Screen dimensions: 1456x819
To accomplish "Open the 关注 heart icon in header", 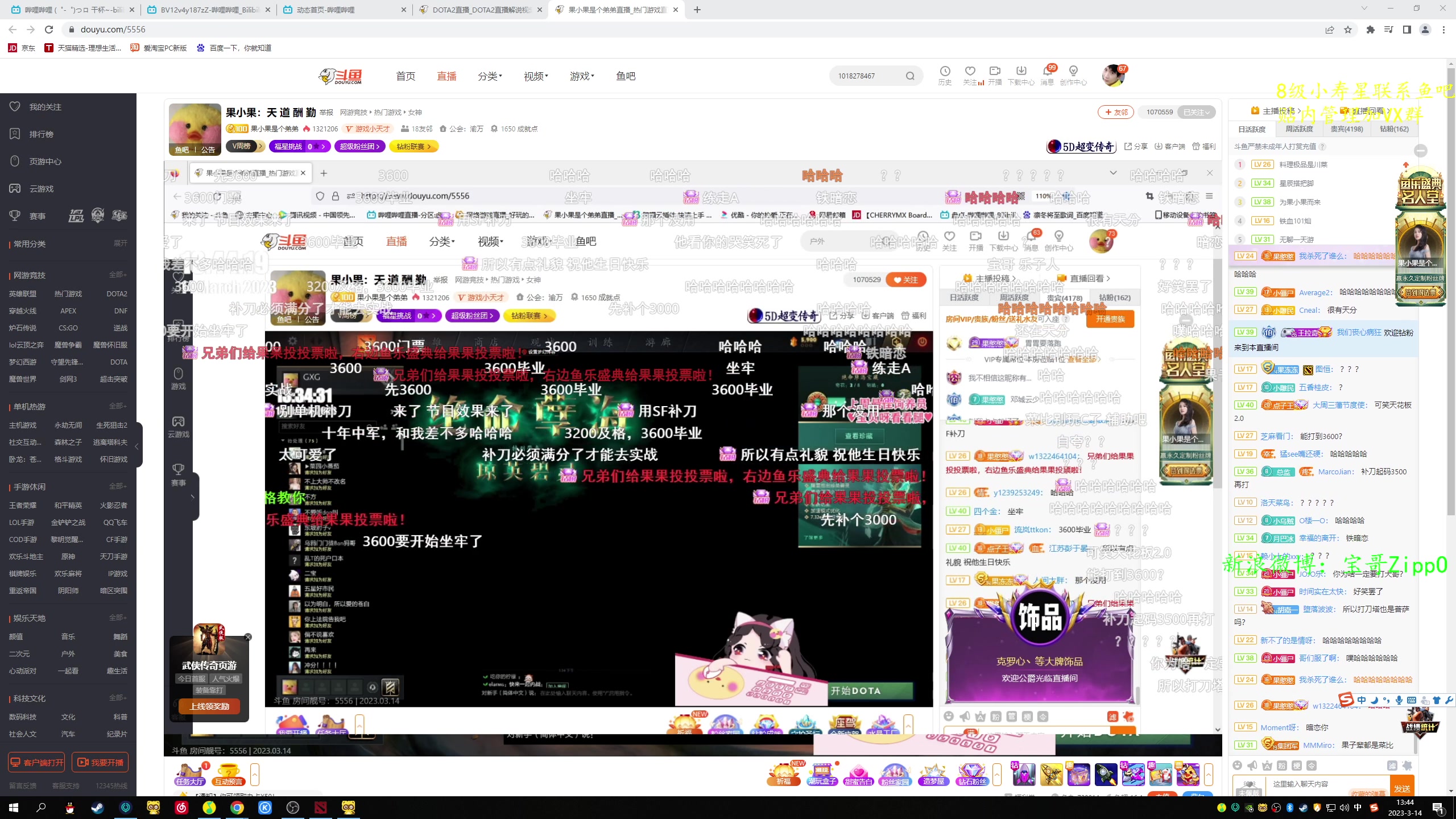I will click(970, 71).
